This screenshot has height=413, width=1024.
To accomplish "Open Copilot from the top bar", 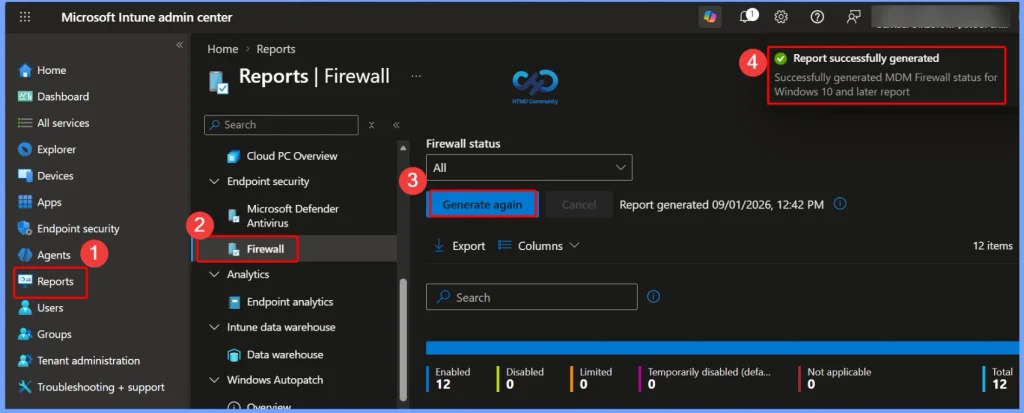I will pyautogui.click(x=710, y=18).
